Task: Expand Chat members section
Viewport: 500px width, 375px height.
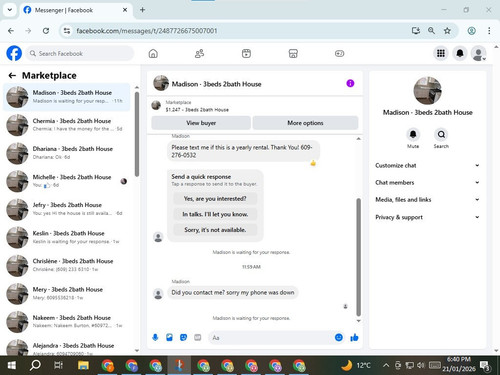Action: [427, 182]
